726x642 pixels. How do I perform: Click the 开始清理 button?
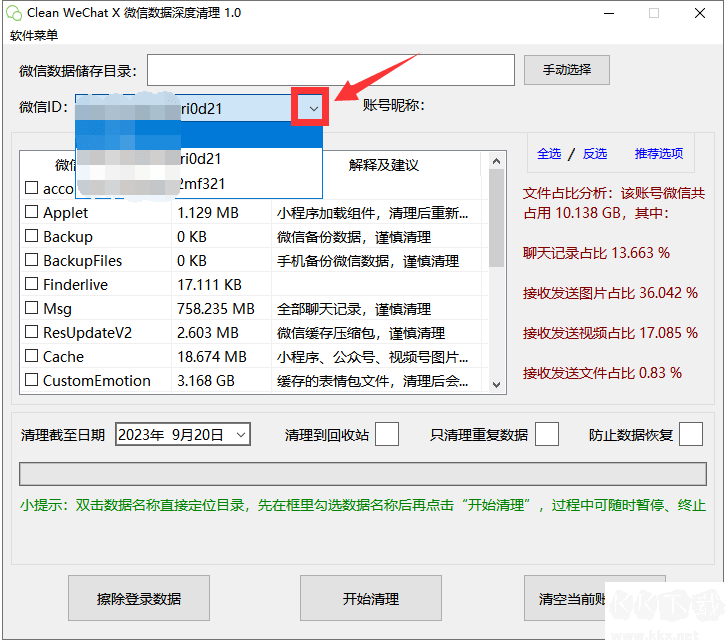pos(370,598)
